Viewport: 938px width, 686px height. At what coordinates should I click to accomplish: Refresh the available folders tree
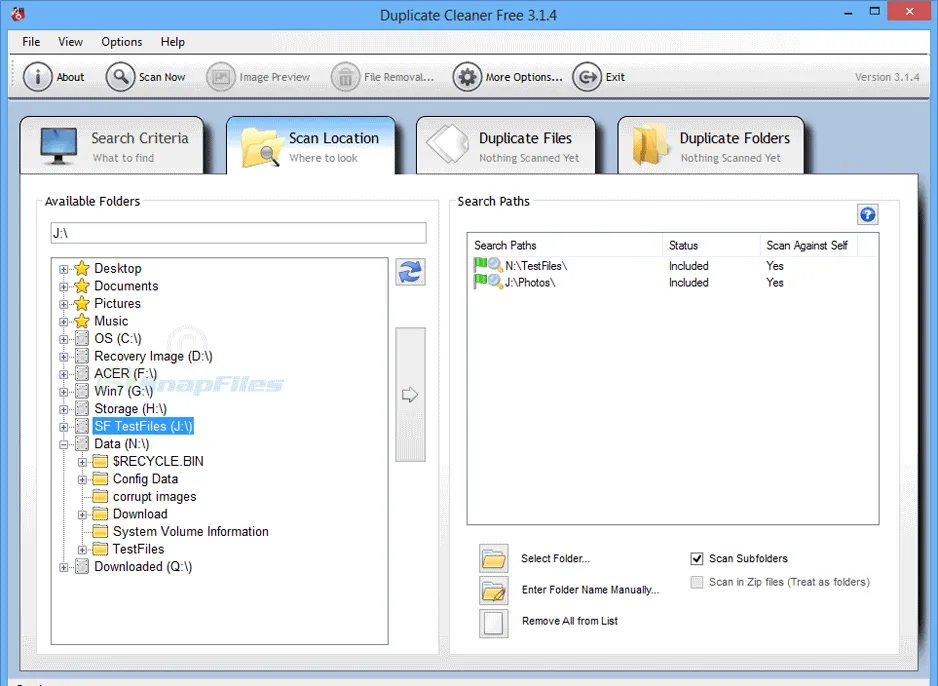pyautogui.click(x=410, y=272)
